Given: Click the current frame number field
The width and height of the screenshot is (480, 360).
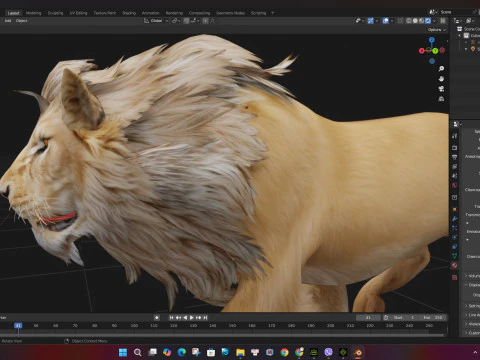Looking at the screenshot, I should [x=368, y=318].
